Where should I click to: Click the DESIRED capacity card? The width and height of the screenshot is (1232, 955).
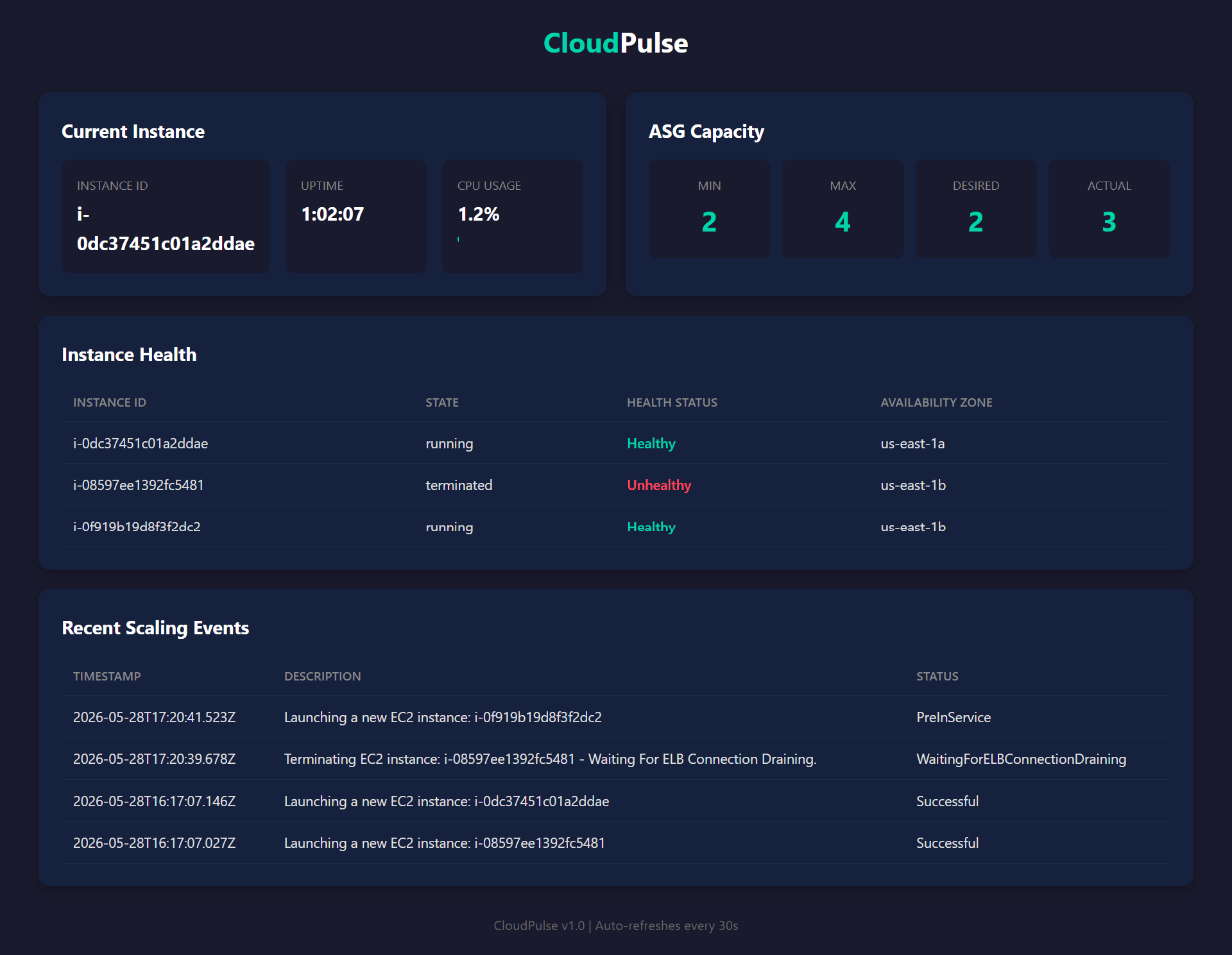click(975, 209)
